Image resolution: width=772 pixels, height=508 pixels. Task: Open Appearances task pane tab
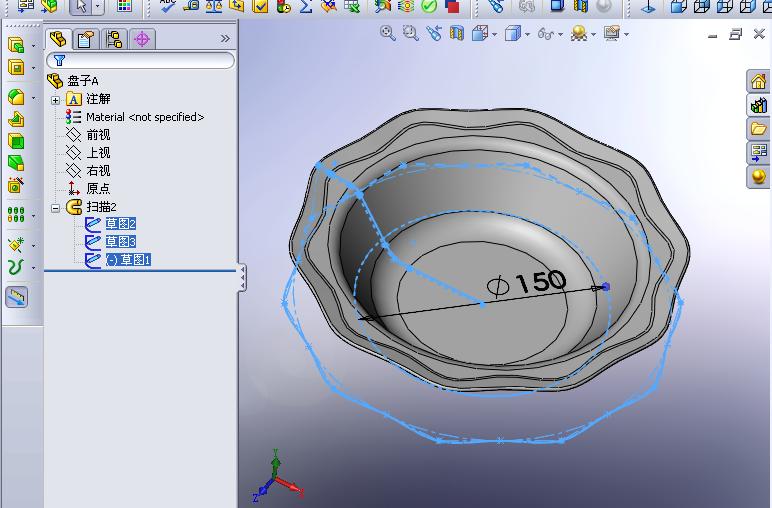759,177
